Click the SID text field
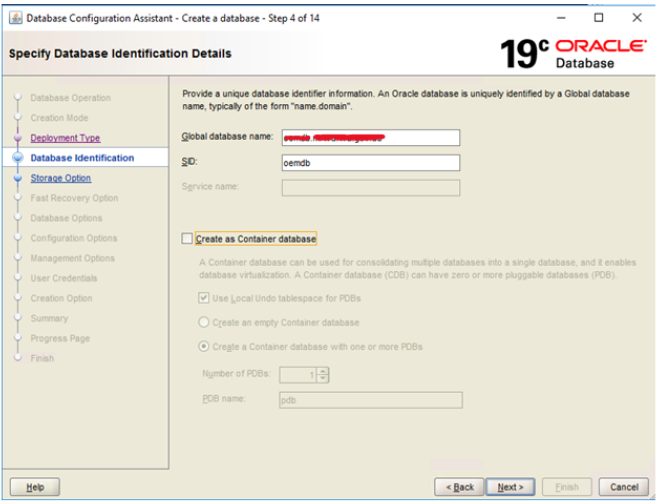Image resolution: width=664 pixels, height=502 pixels. tap(371, 163)
